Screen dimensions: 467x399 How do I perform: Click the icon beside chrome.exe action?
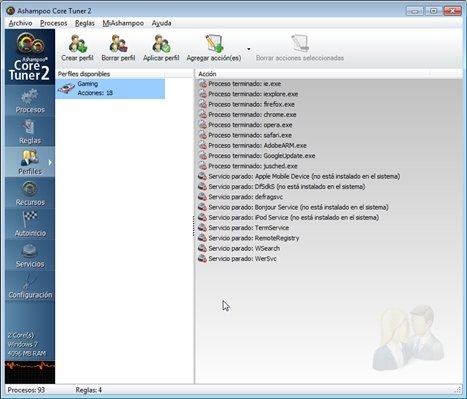(x=202, y=115)
